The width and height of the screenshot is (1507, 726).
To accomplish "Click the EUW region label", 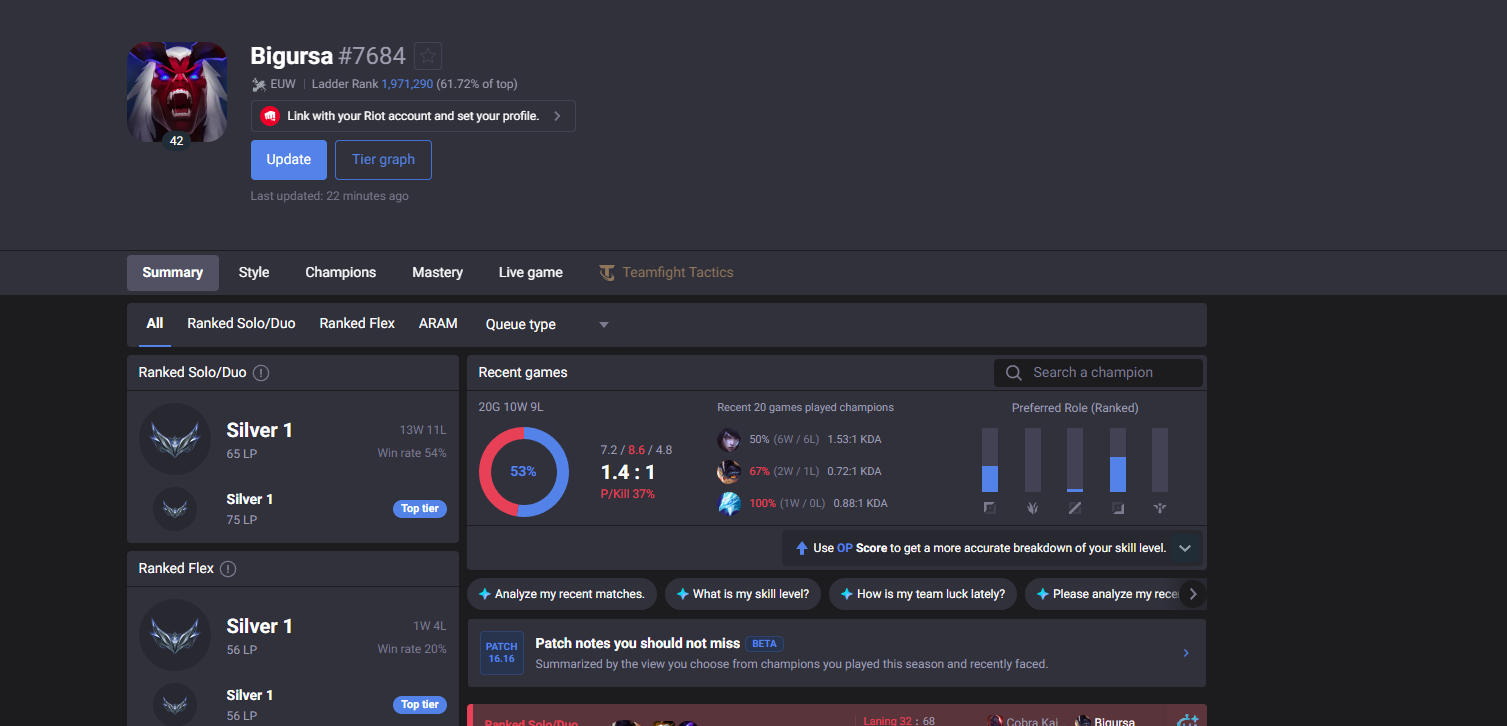I will [283, 84].
